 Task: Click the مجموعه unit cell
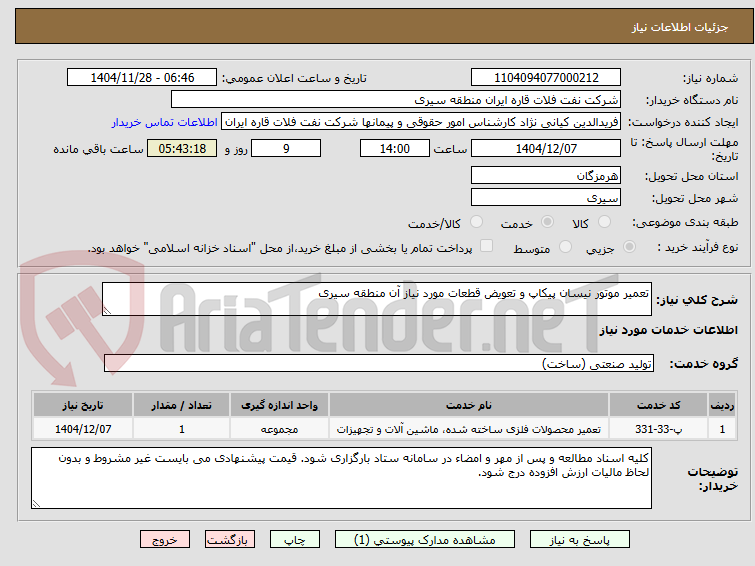(279, 429)
